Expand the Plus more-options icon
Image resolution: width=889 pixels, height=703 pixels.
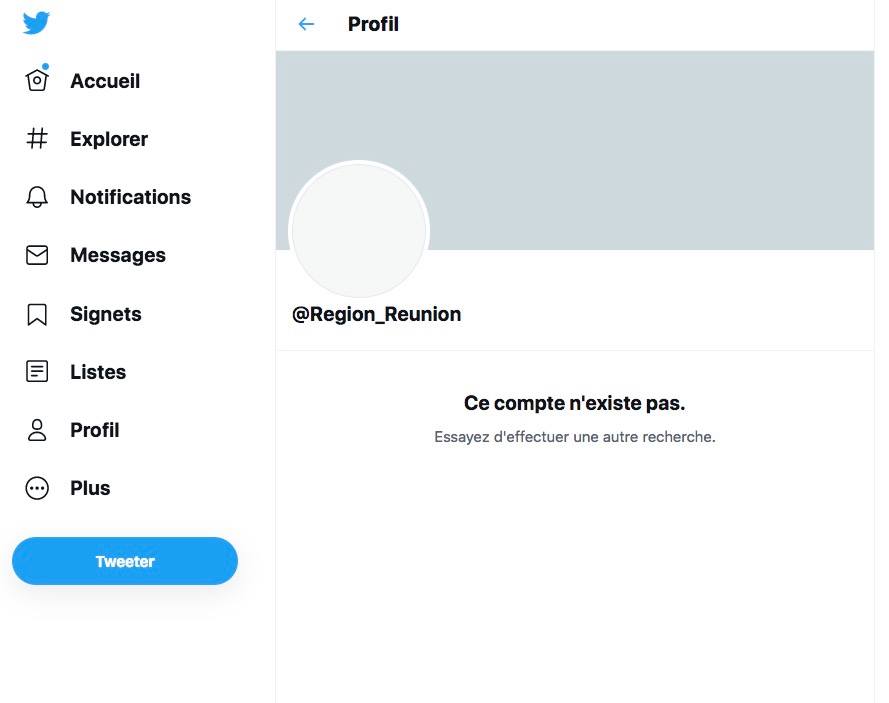click(x=37, y=488)
